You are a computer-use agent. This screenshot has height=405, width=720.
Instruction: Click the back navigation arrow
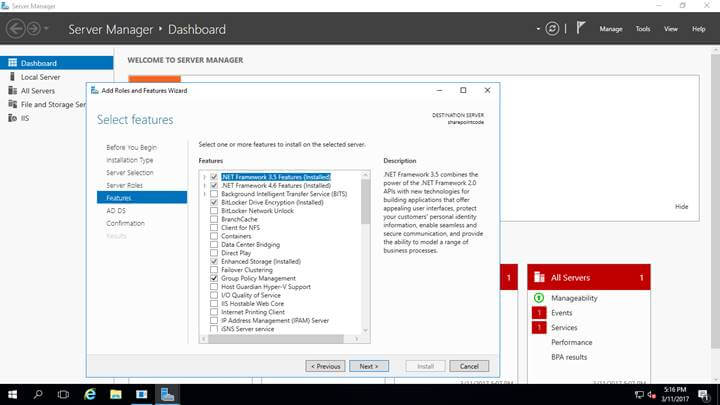[16, 29]
